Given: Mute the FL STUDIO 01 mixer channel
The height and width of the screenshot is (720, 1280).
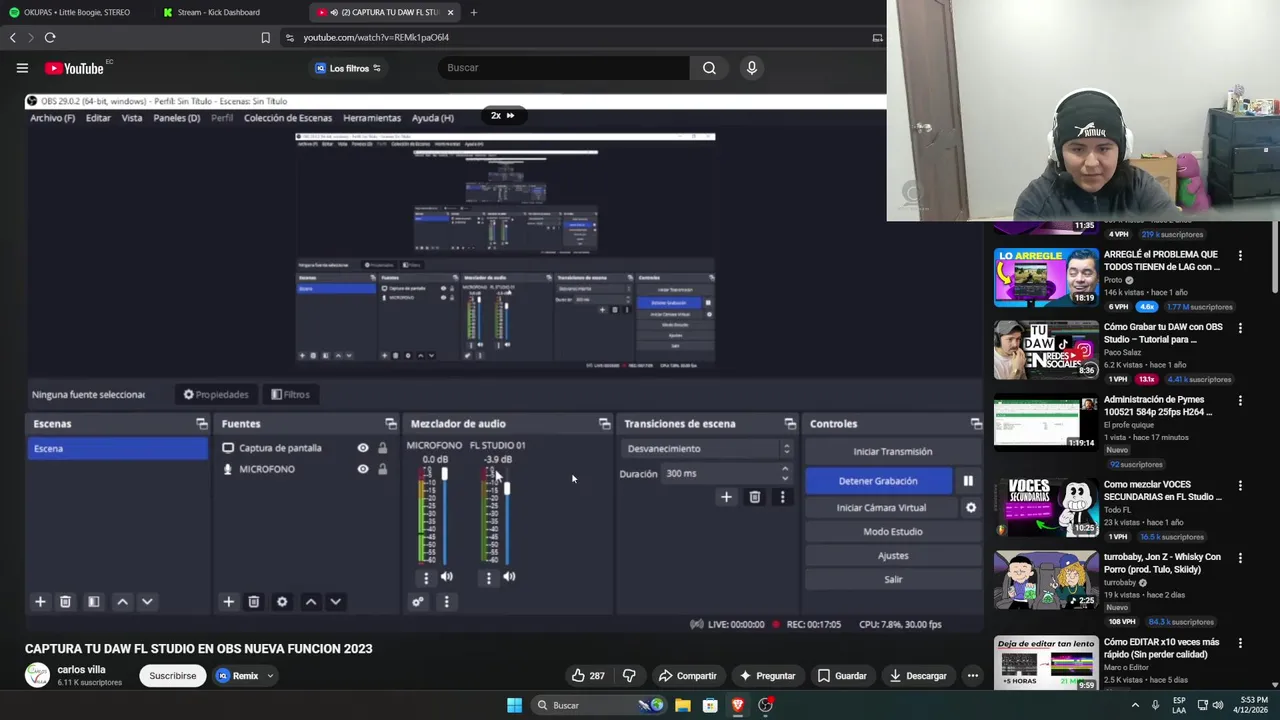Looking at the screenshot, I should (509, 577).
